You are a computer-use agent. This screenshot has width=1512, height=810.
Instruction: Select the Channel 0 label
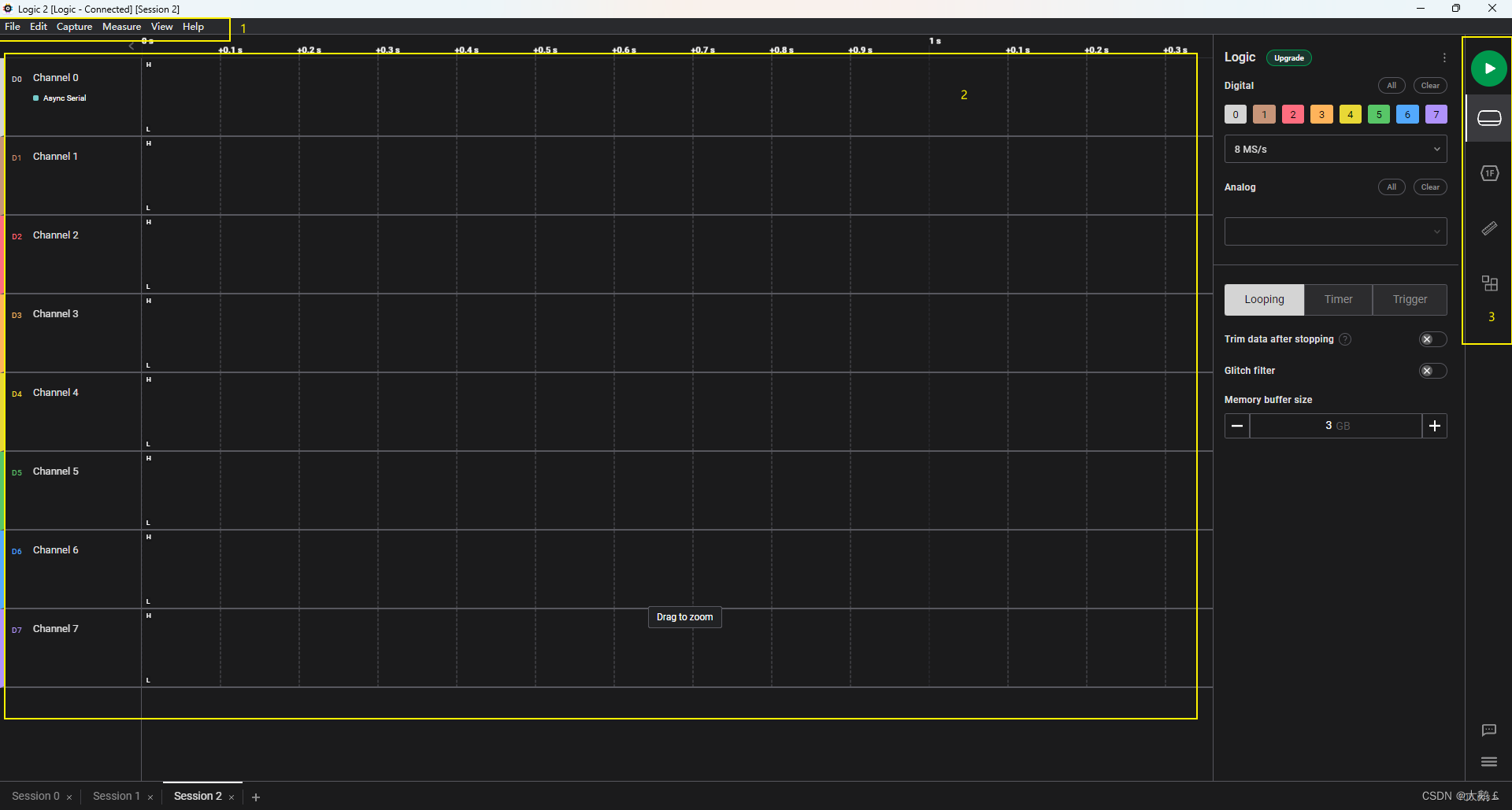[55, 78]
